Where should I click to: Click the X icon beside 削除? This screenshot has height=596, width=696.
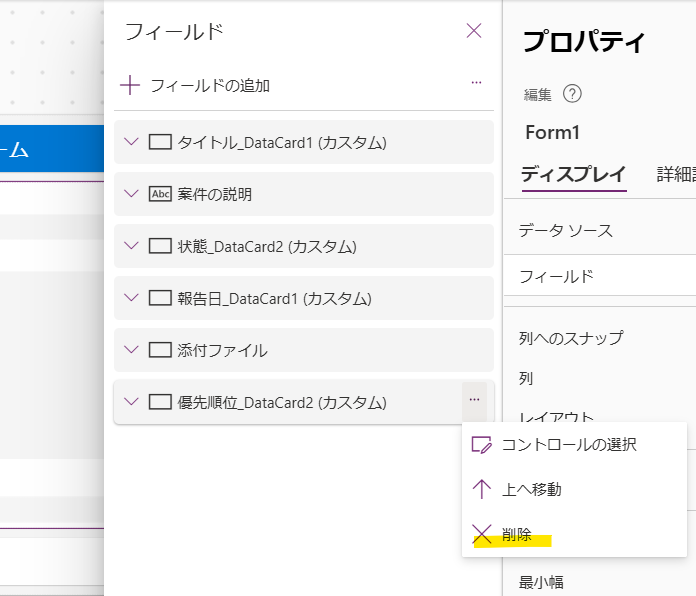(x=482, y=534)
